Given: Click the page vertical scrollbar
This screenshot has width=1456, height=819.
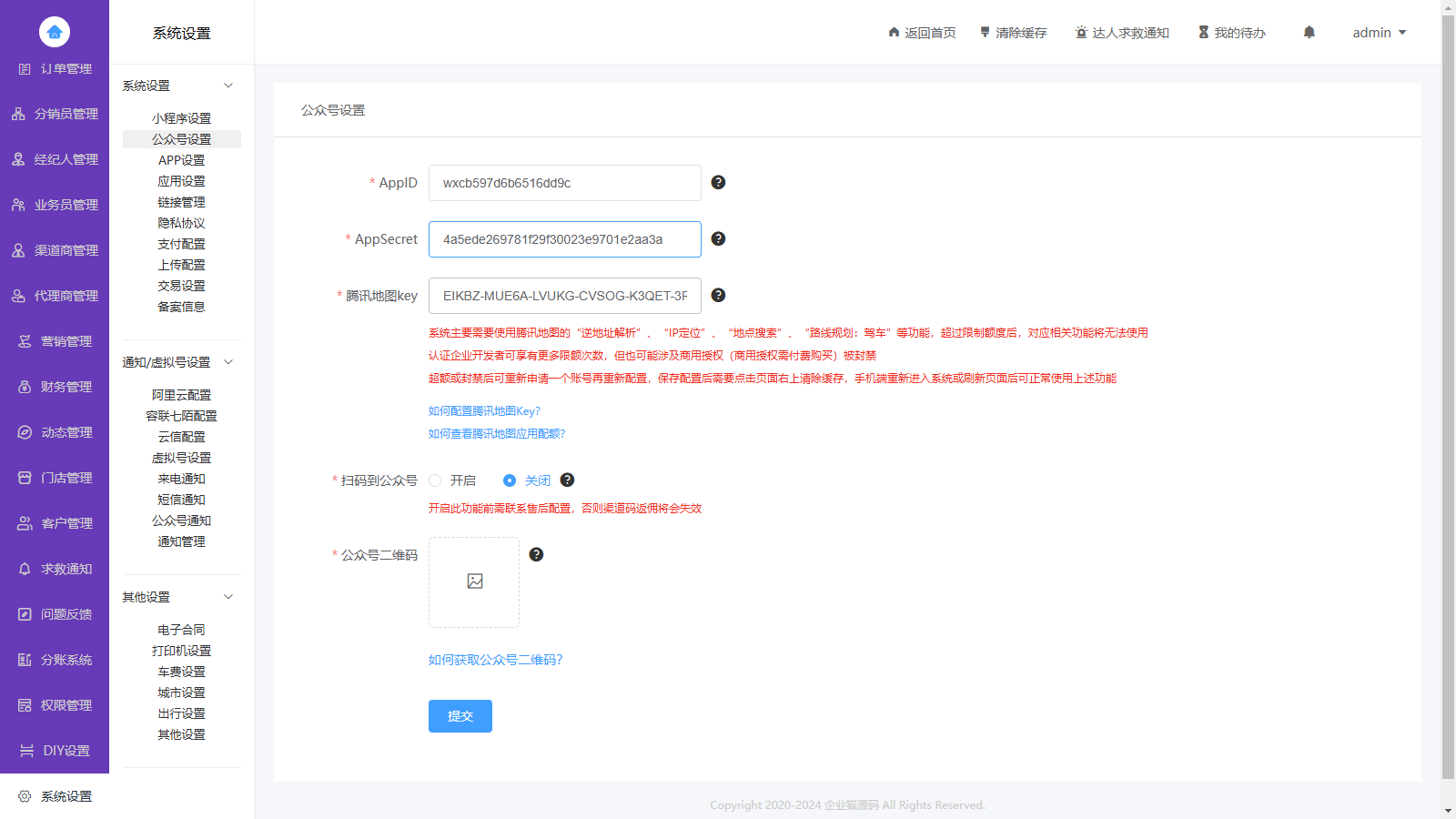Looking at the screenshot, I should tap(1448, 391).
